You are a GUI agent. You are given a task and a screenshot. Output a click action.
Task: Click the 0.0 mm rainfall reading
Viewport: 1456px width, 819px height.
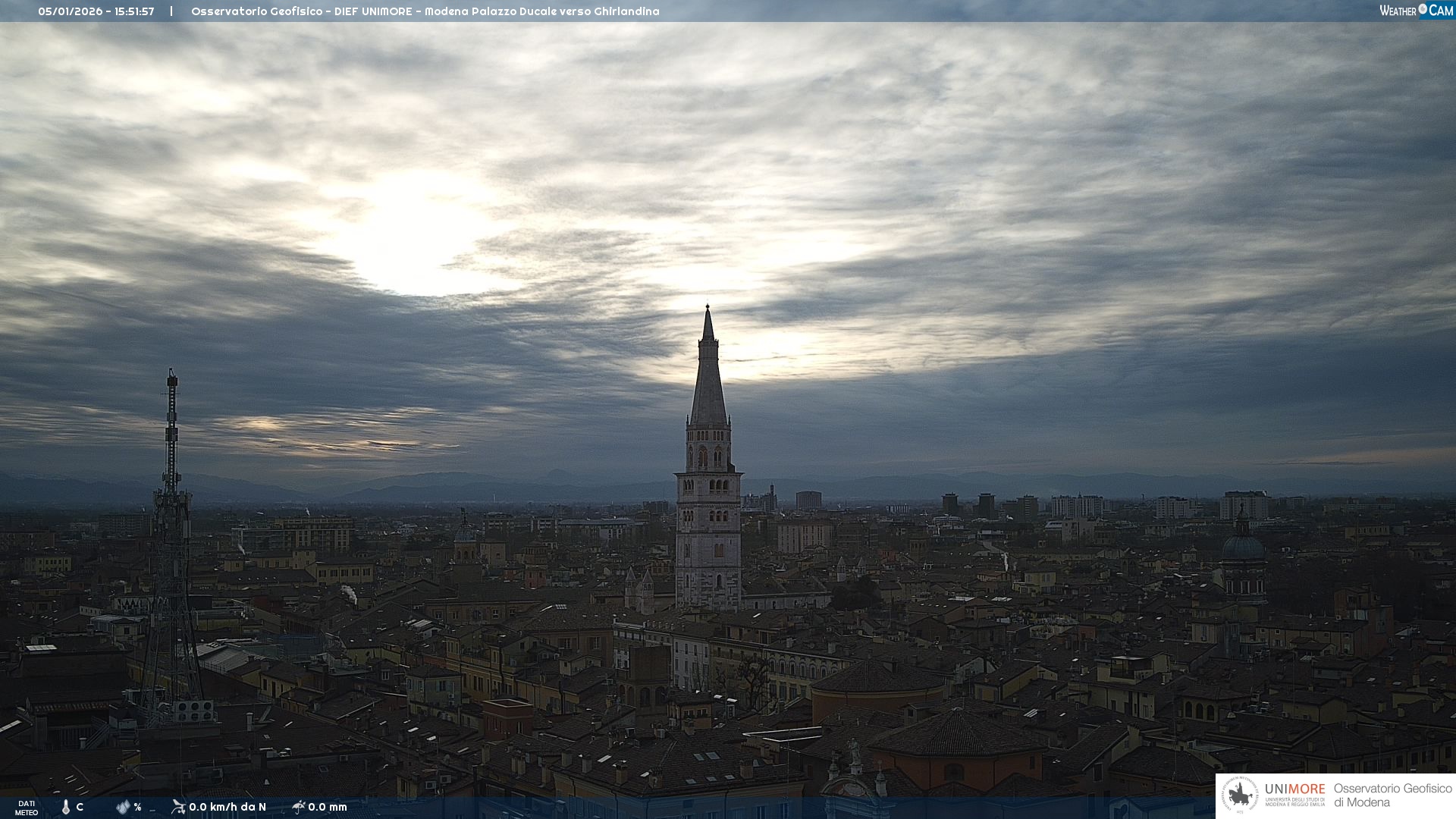click(328, 807)
